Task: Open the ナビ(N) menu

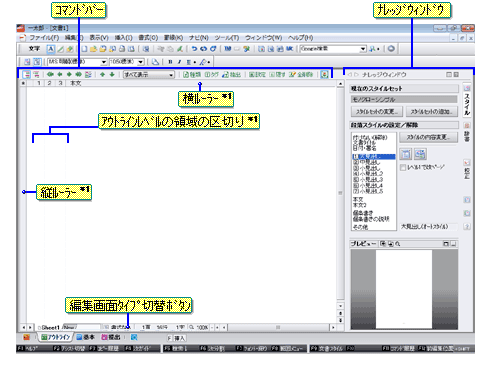Action: [x=199, y=38]
